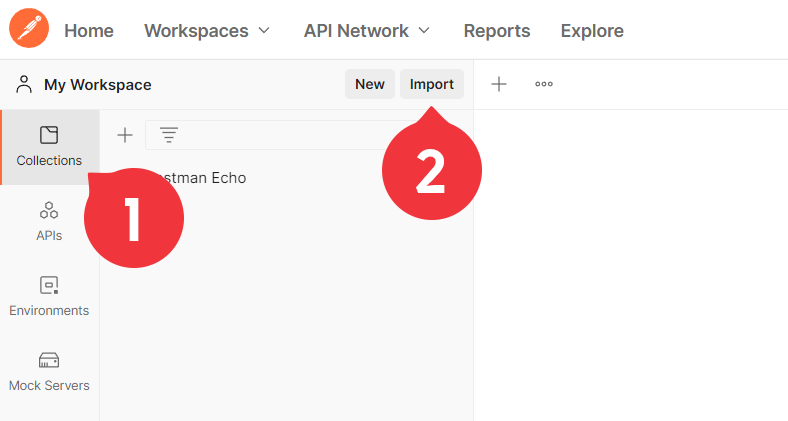Click the collections filter icon
788x421 pixels.
(x=169, y=135)
